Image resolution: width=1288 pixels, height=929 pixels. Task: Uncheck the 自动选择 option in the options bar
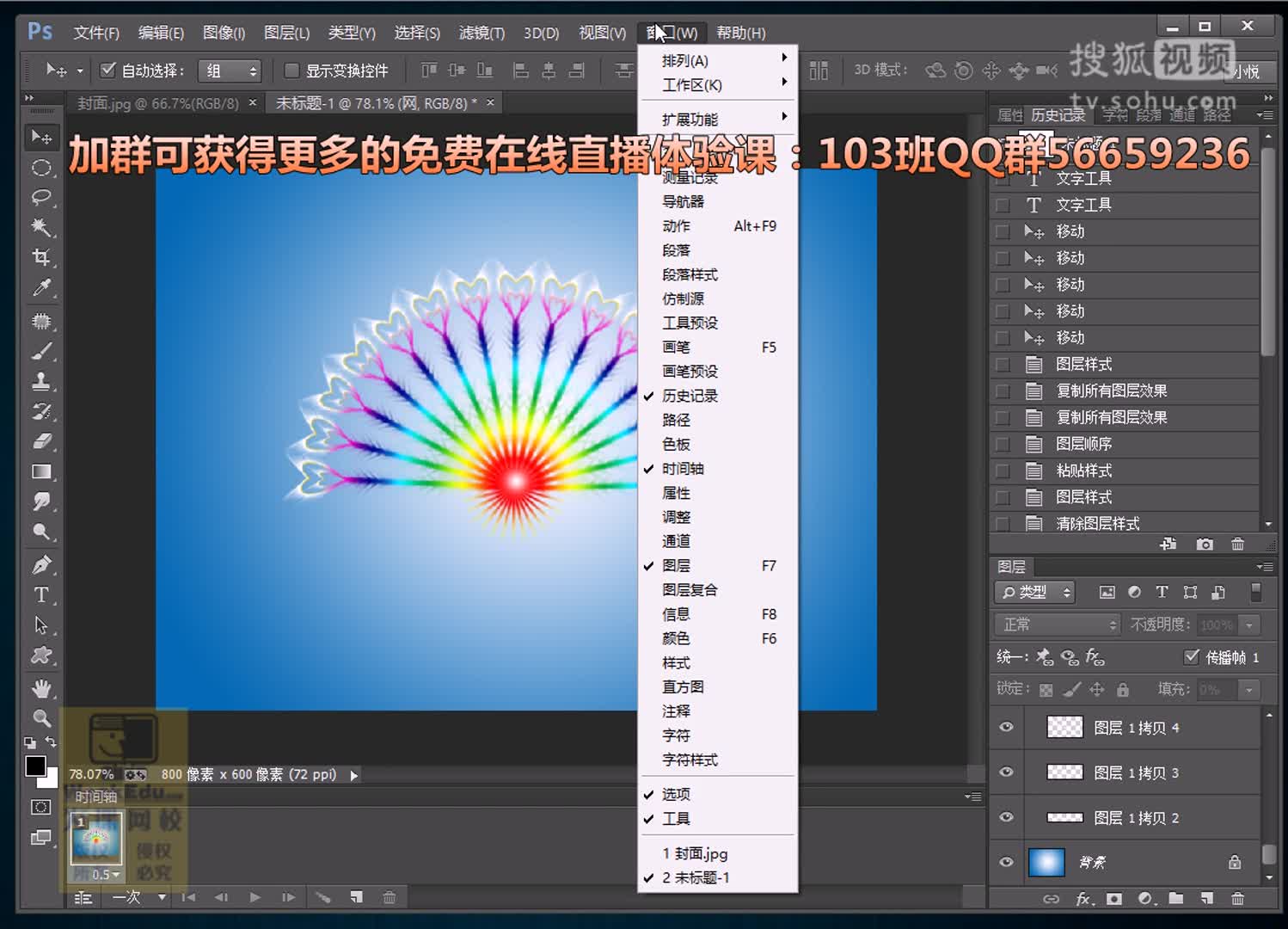coord(107,70)
